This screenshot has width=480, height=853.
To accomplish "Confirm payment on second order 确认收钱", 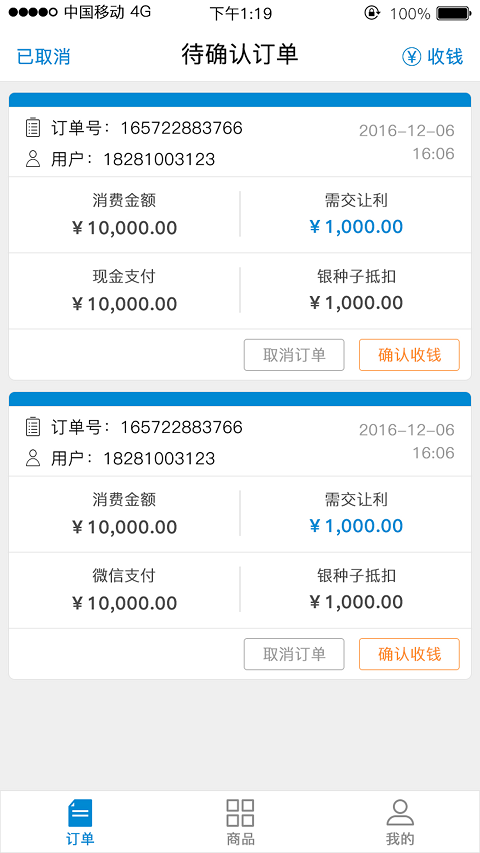I will (x=409, y=654).
